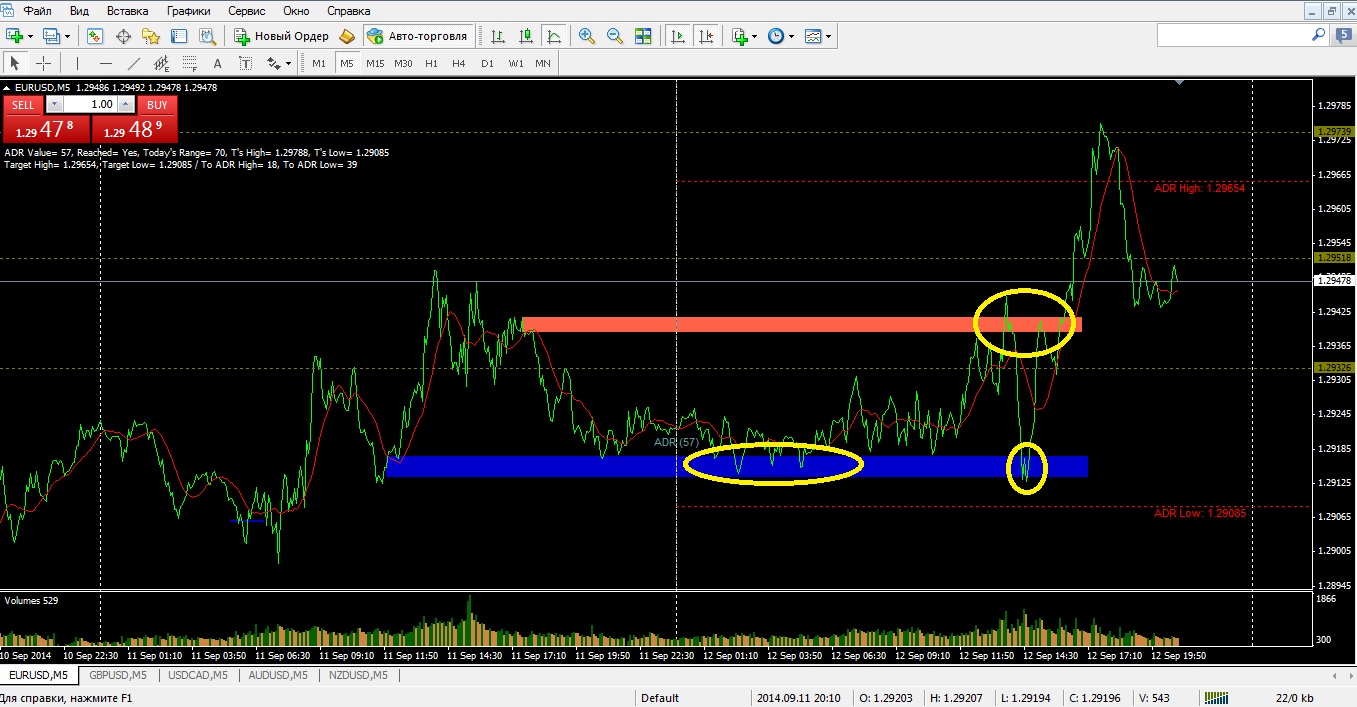Show the Terminal panel icon
Image resolution: width=1357 pixels, height=707 pixels.
180,36
